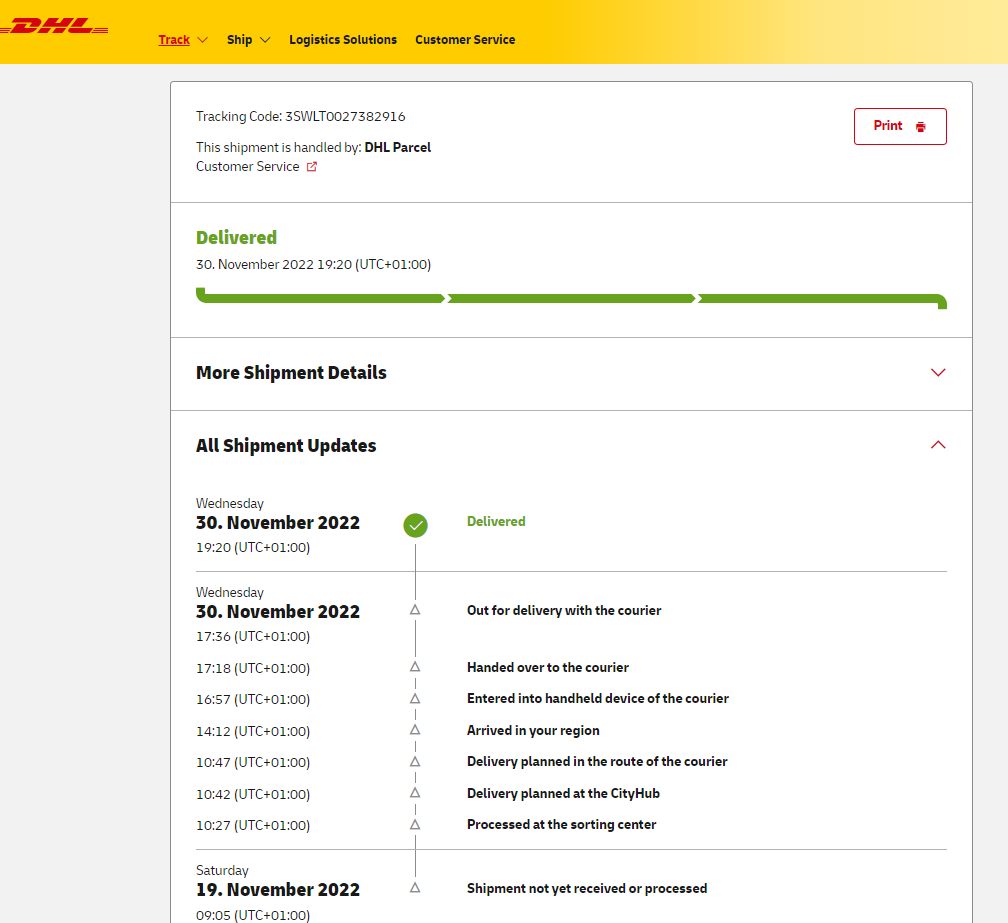
Task: Open the Customer Service link under tracking code
Action: [x=248, y=167]
